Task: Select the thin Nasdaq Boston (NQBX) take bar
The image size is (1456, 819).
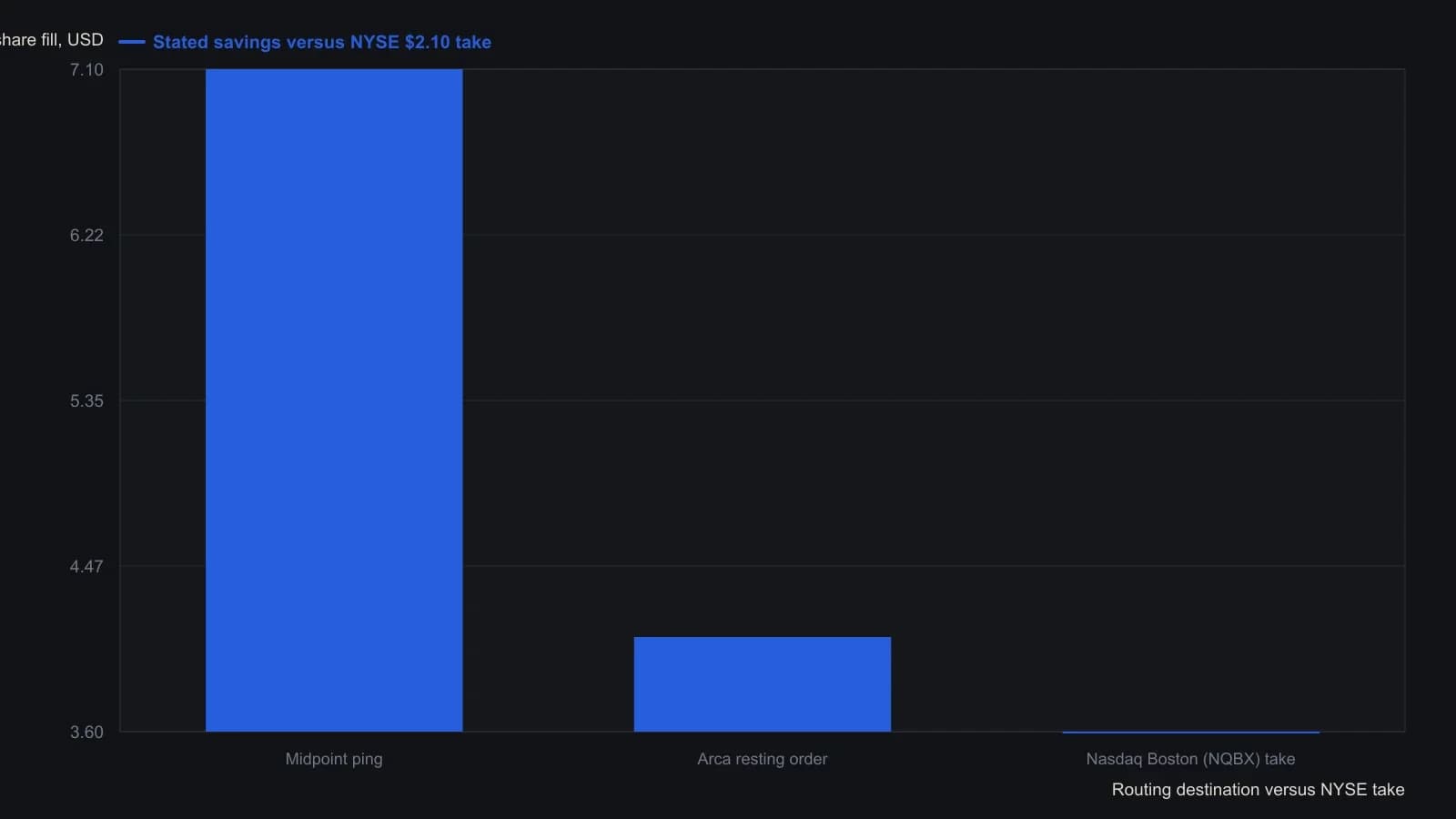Action: 1190,732
